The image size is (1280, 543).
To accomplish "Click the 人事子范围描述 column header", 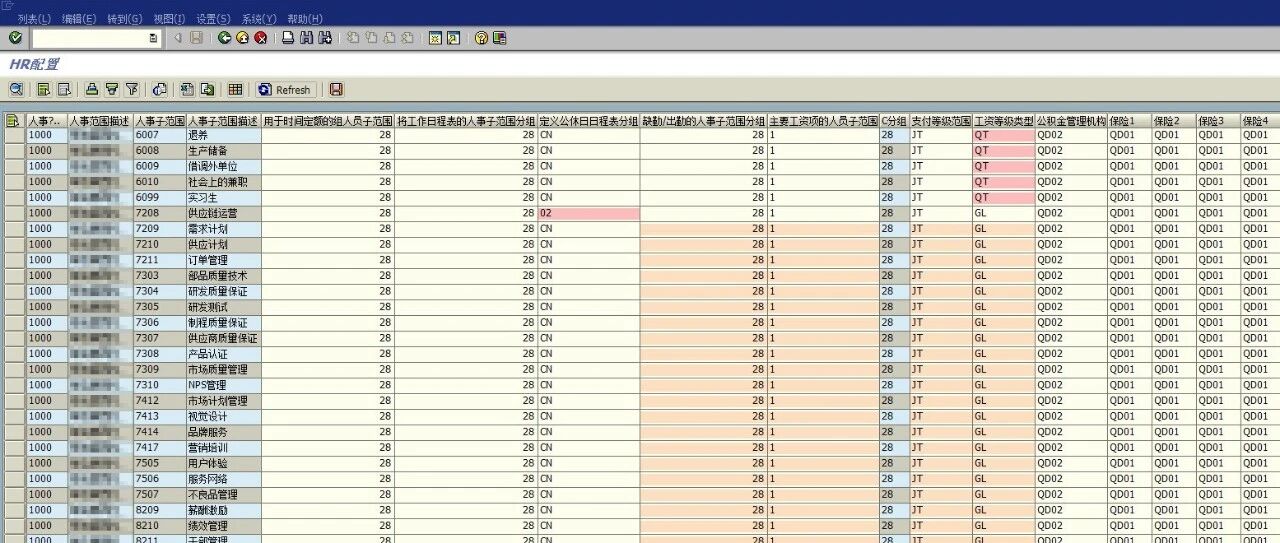I will pos(223,120).
